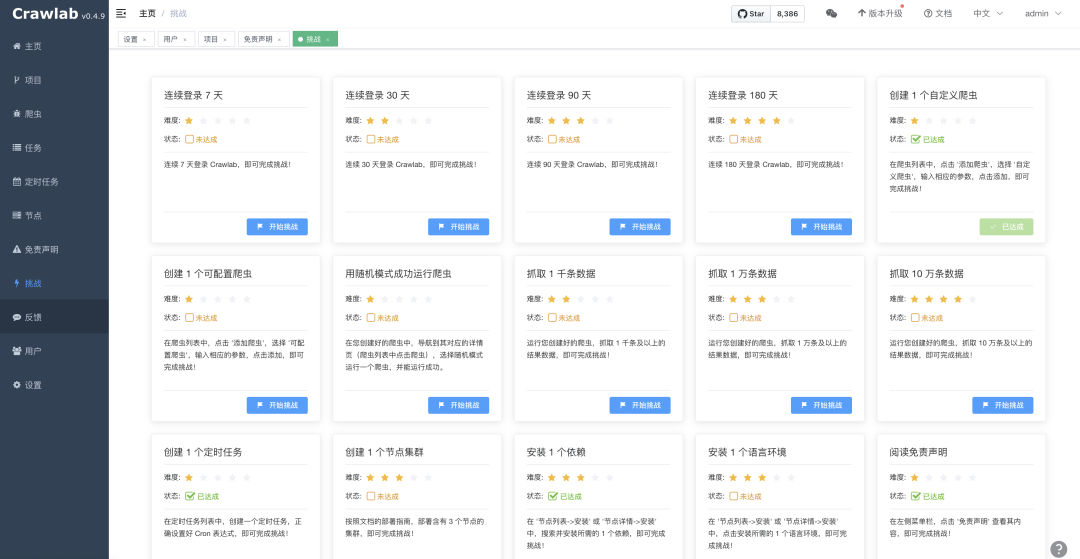1080x559 pixels.
Task: Click 已达成 button on 创建 1 个自定义爬虫
Action: coord(1006,227)
